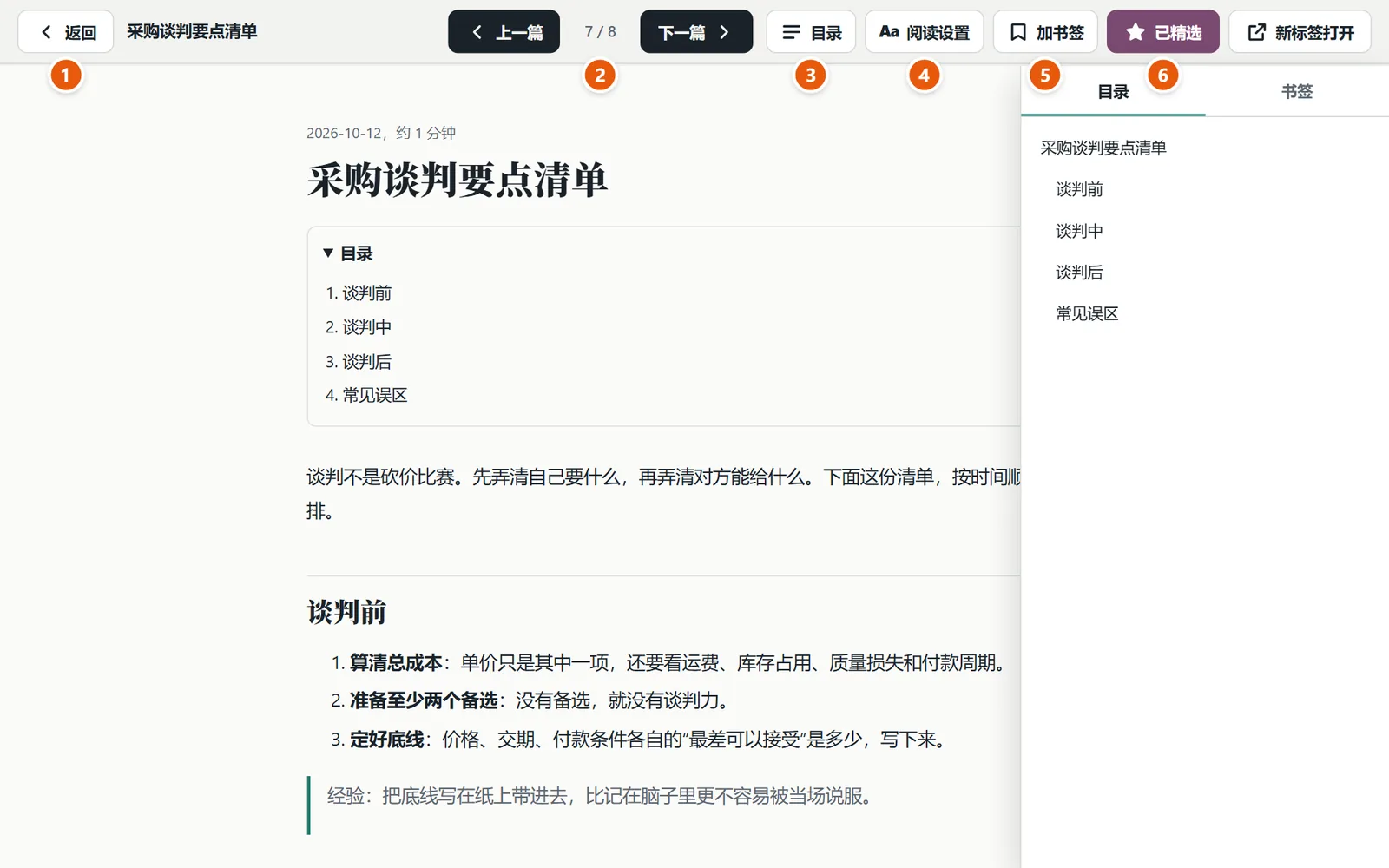Open in-article link 4. 常见误区
Image resolution: width=1389 pixels, height=868 pixels.
tap(374, 396)
